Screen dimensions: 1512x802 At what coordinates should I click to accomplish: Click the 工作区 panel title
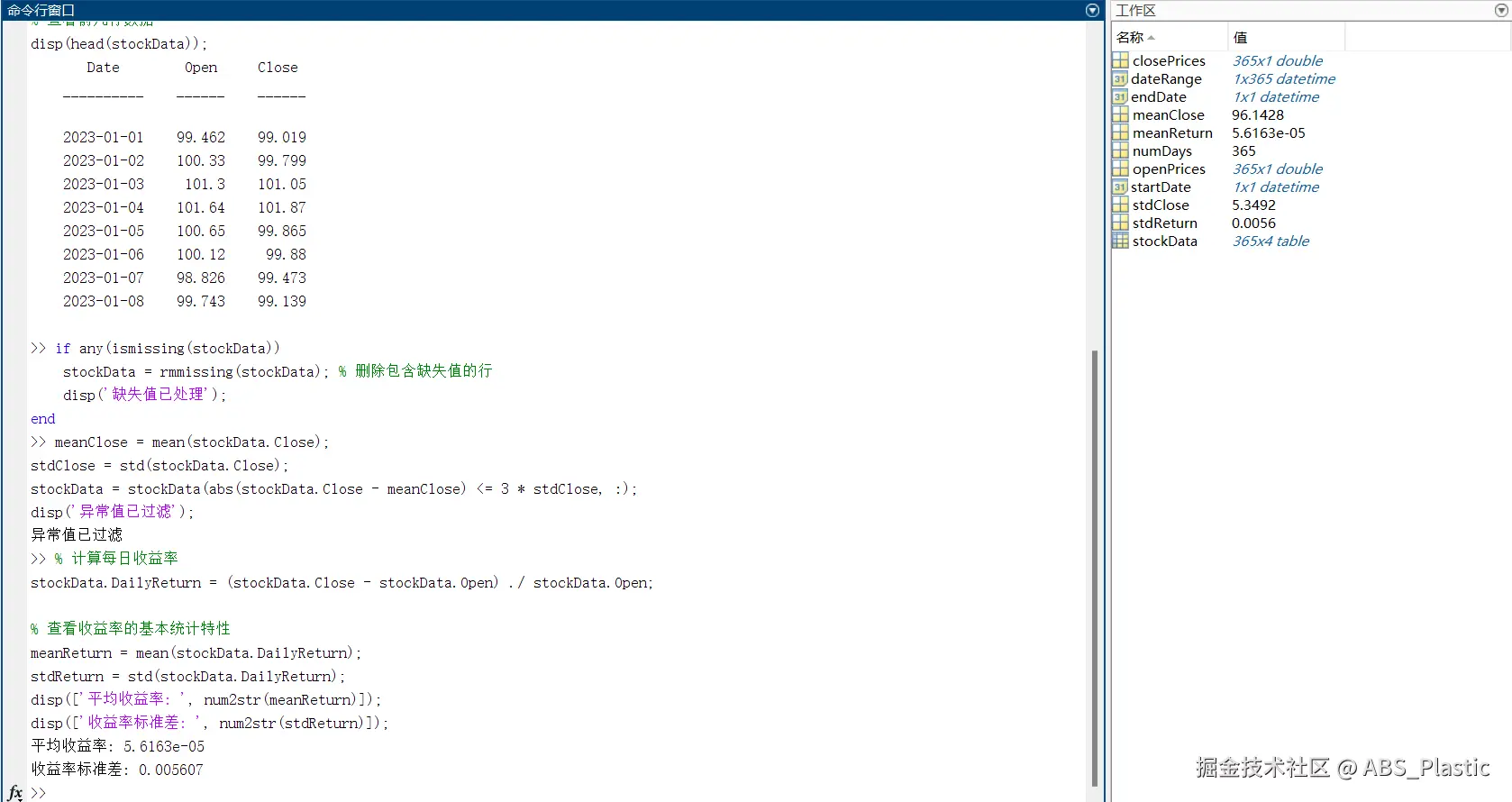[x=1135, y=11]
